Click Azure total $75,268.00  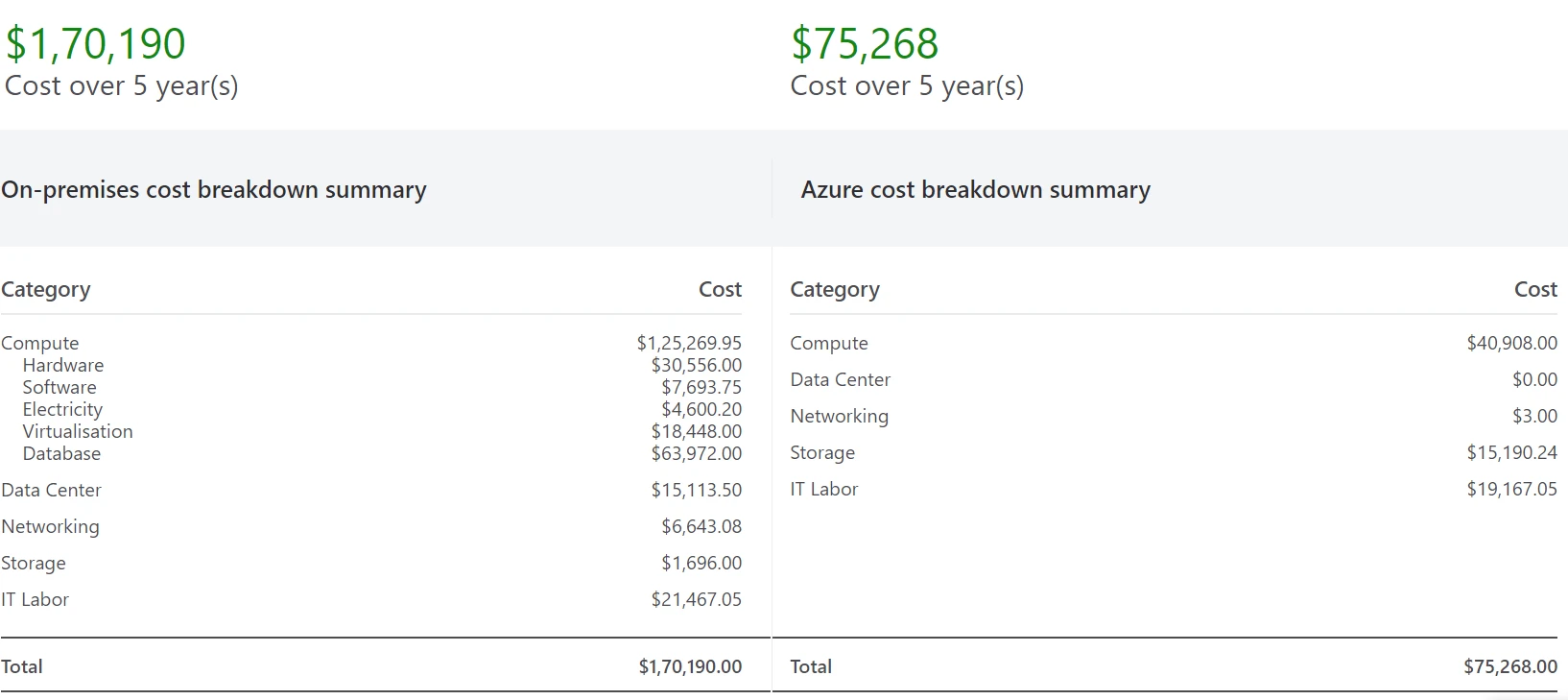(1510, 666)
